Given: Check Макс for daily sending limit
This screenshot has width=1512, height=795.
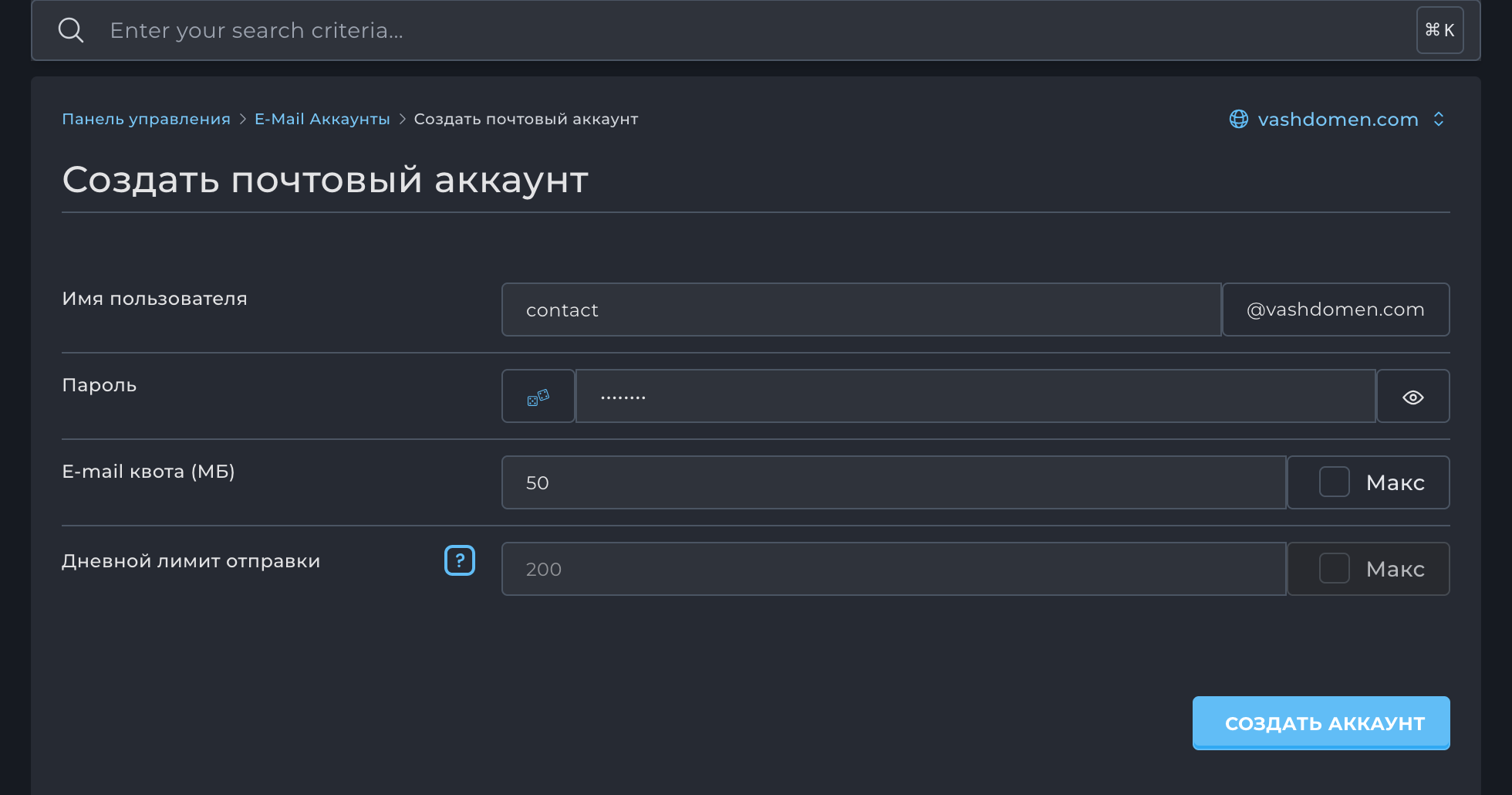Looking at the screenshot, I should coord(1334,569).
